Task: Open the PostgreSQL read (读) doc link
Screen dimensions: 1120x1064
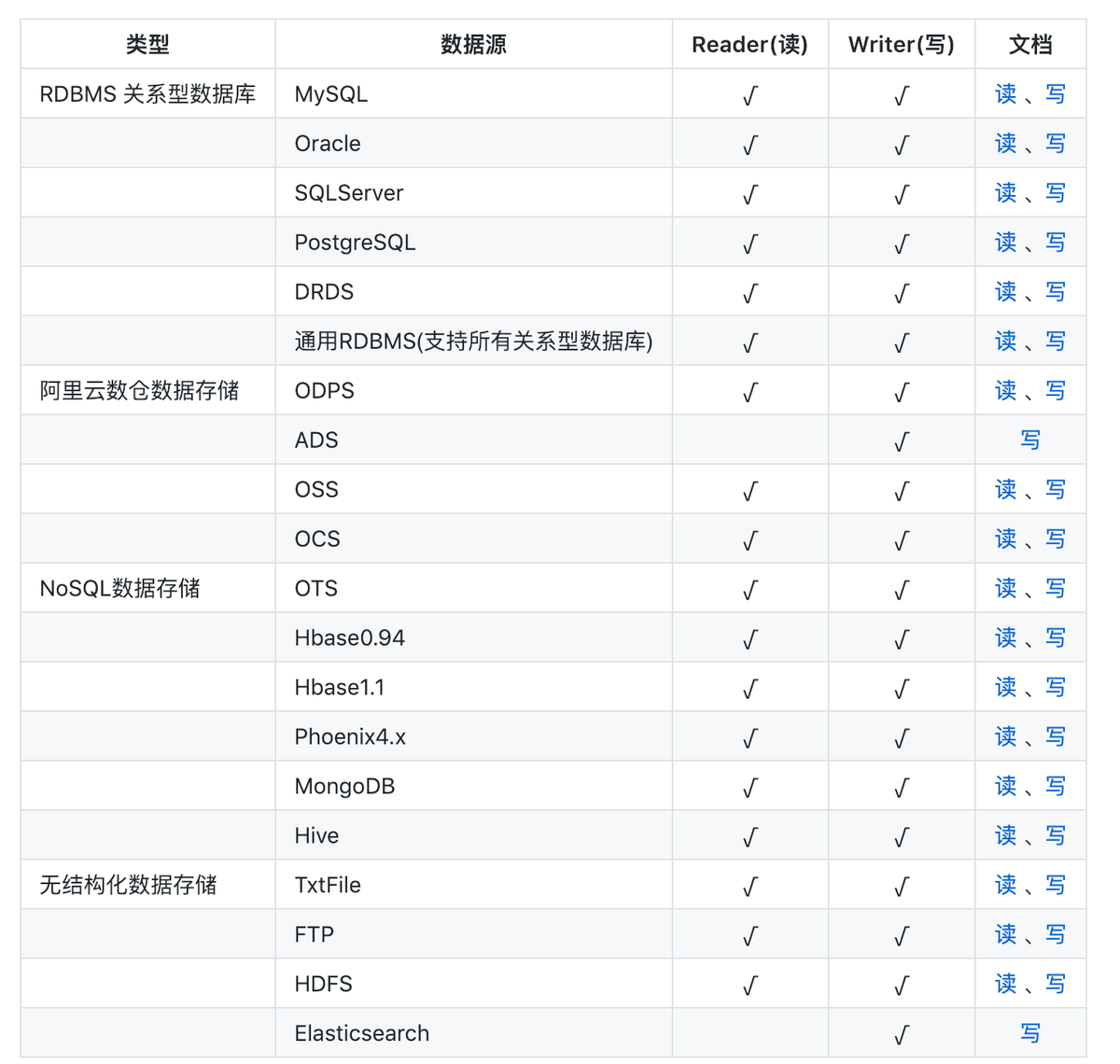Action: 1005,243
